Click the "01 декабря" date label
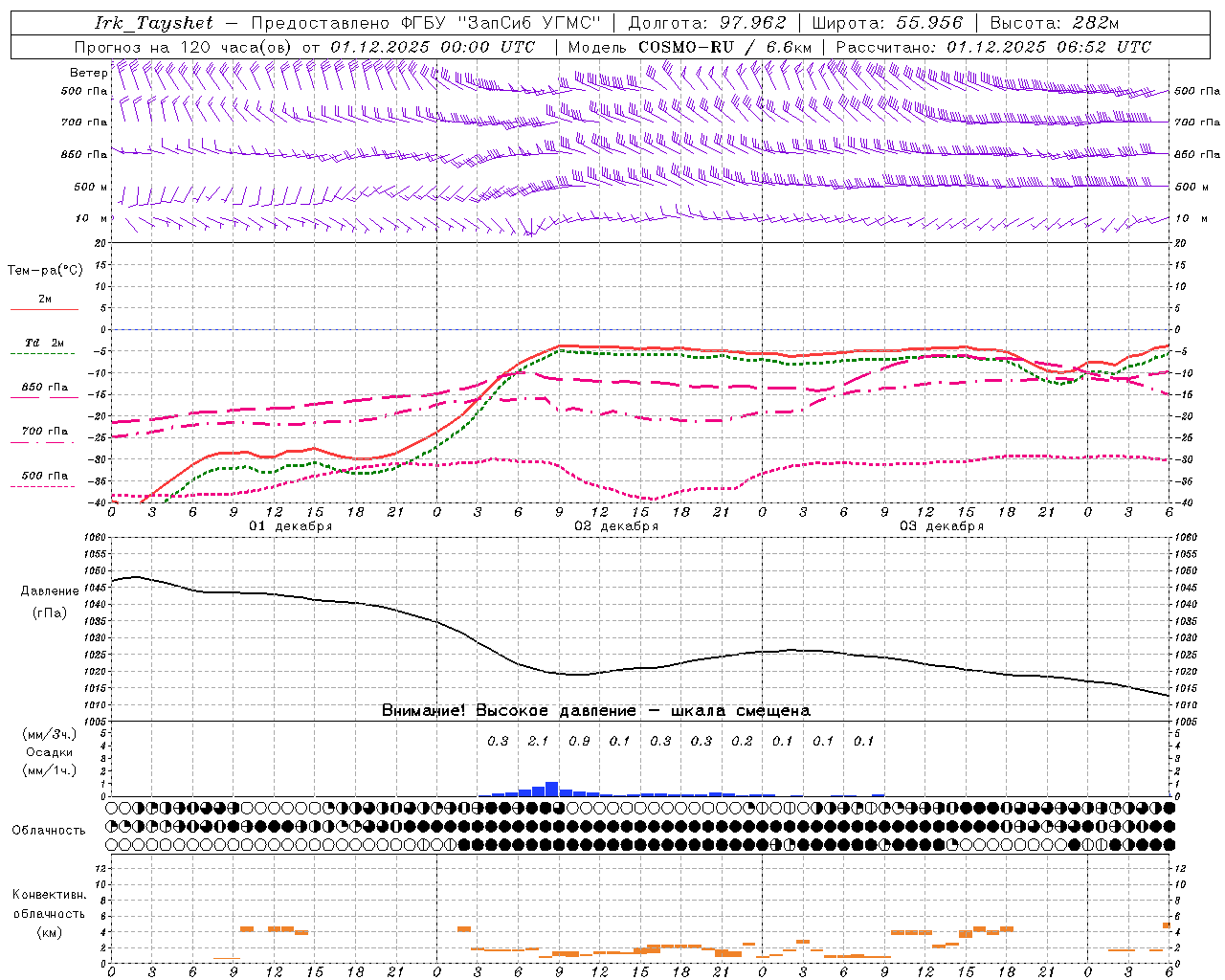Viewport: 1225px width, 980px height. tap(291, 526)
